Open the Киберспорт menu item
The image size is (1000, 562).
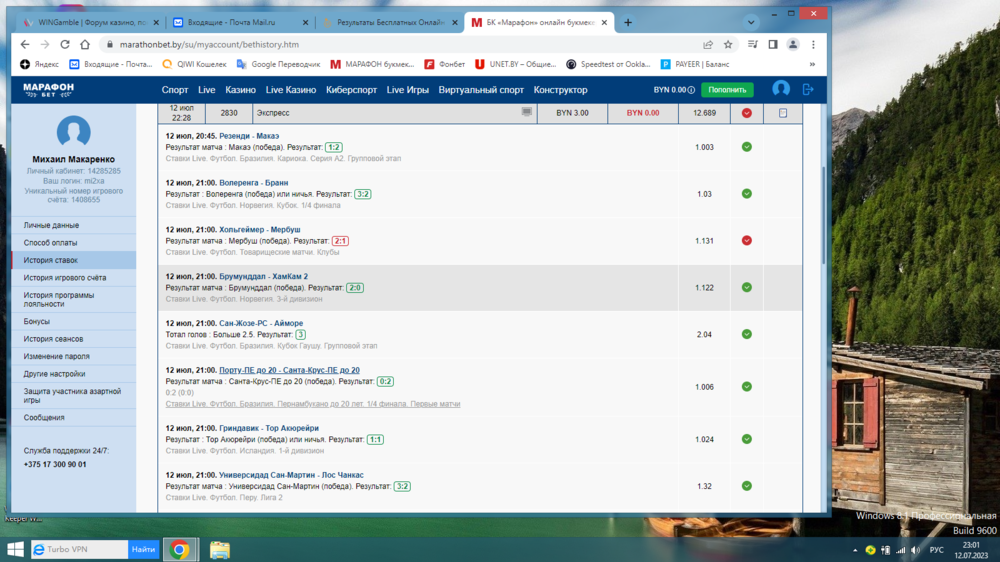coord(351,90)
